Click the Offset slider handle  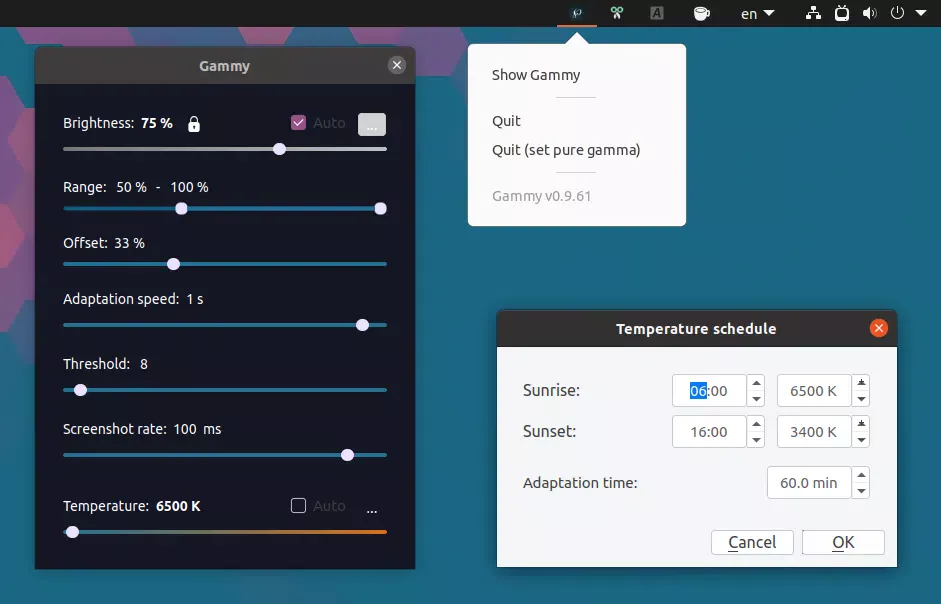pyautogui.click(x=173, y=264)
